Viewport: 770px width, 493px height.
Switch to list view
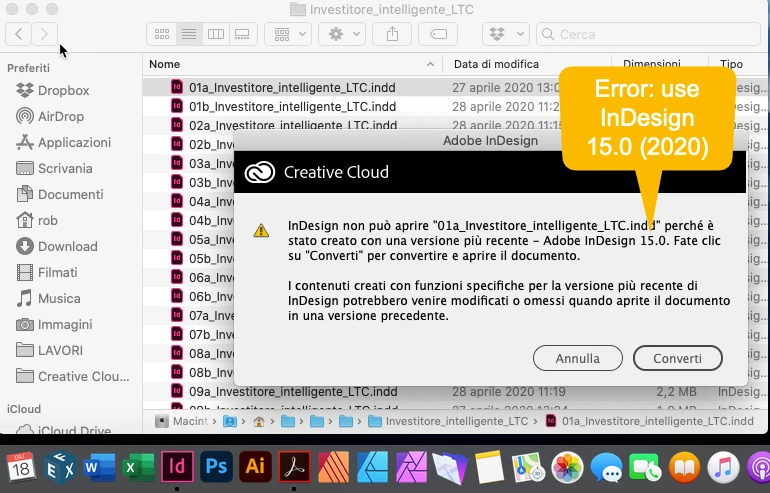pyautogui.click(x=189, y=34)
